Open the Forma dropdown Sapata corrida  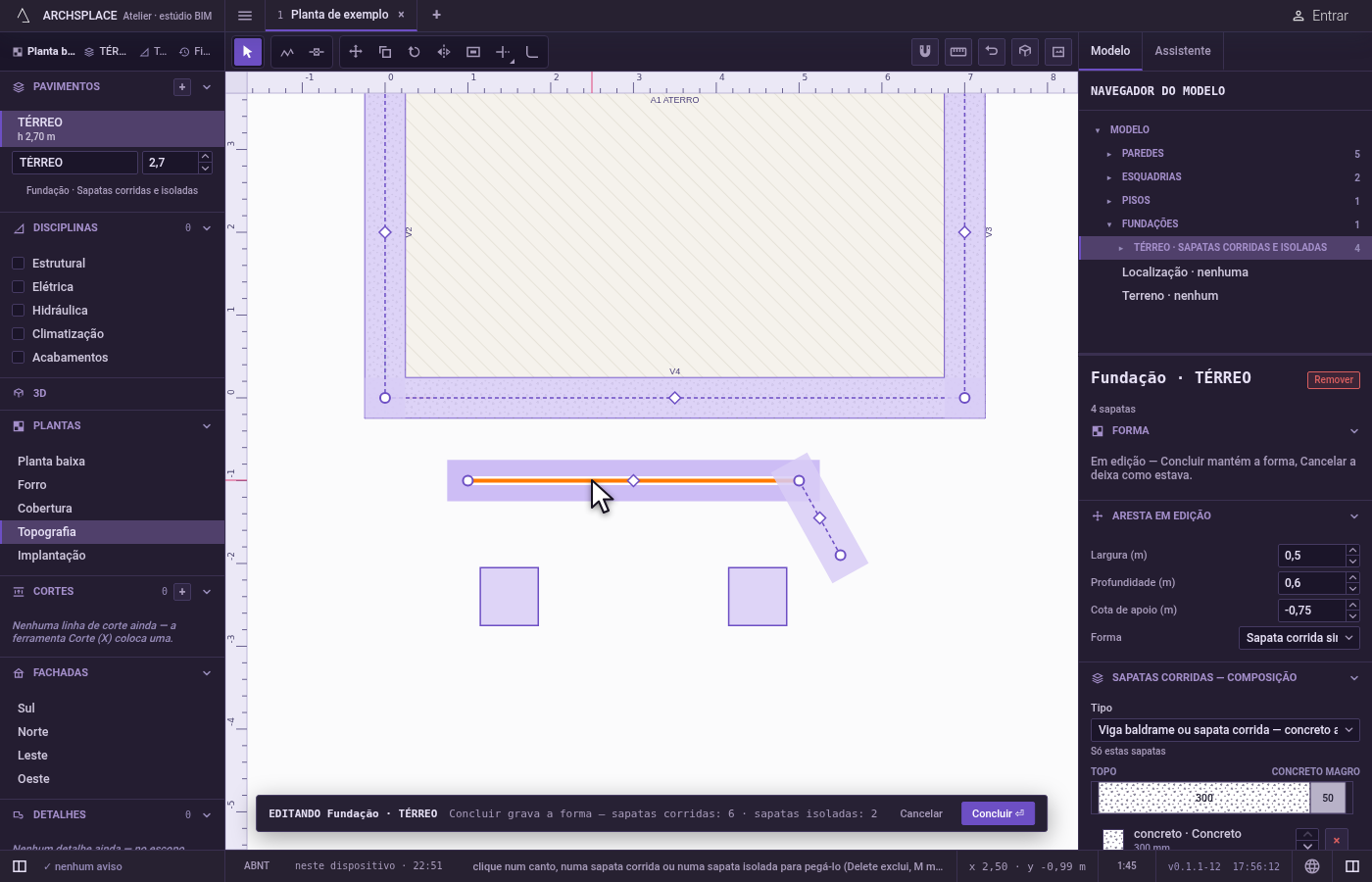pos(1299,638)
